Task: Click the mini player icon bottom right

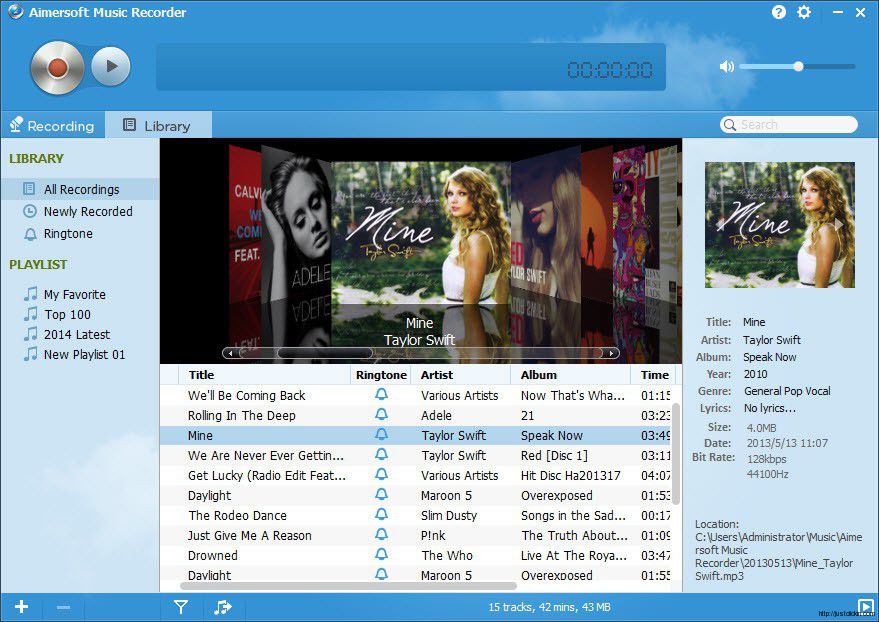Action: pyautogui.click(x=865, y=606)
